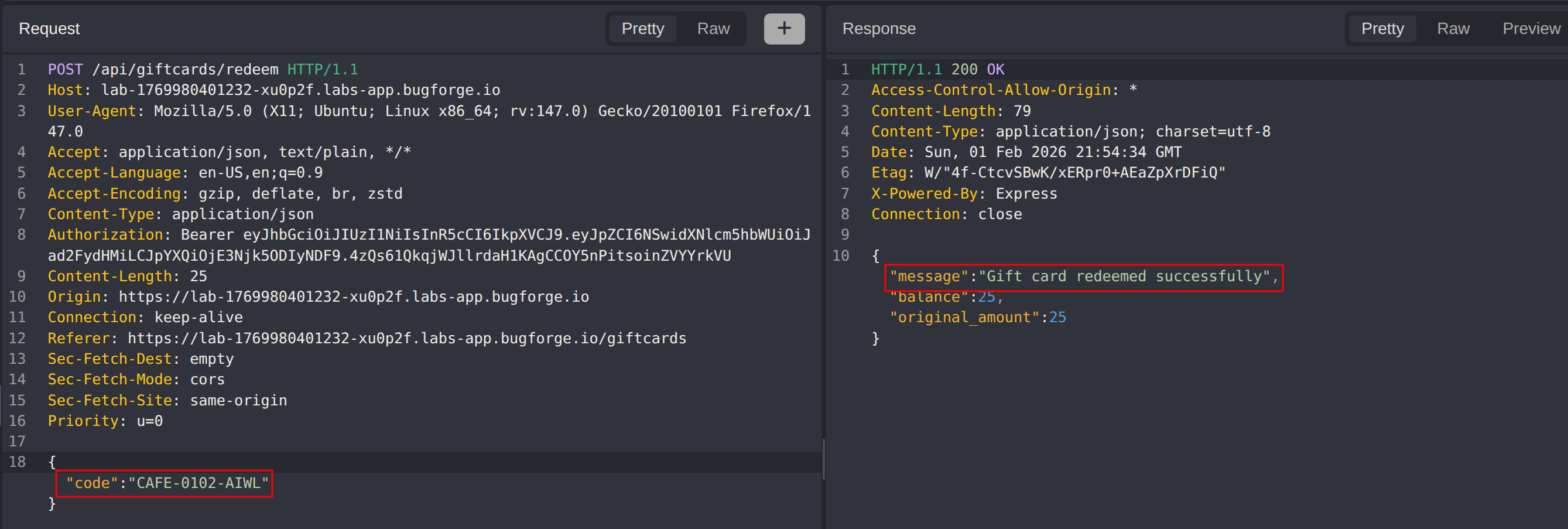
Task: Click the request Content-Type header line
Action: coord(181,214)
